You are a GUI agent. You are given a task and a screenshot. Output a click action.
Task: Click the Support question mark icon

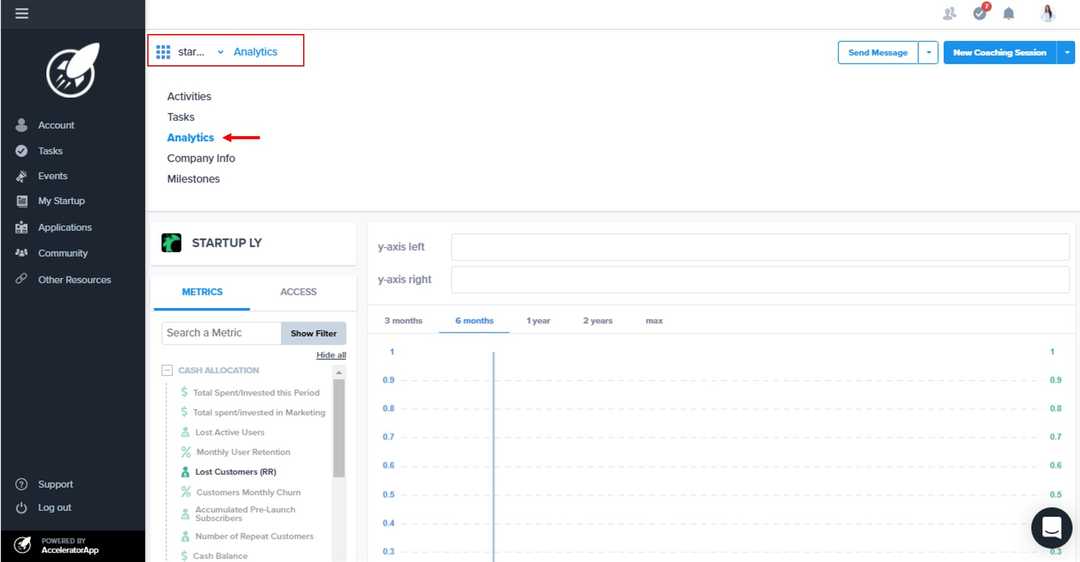click(21, 484)
